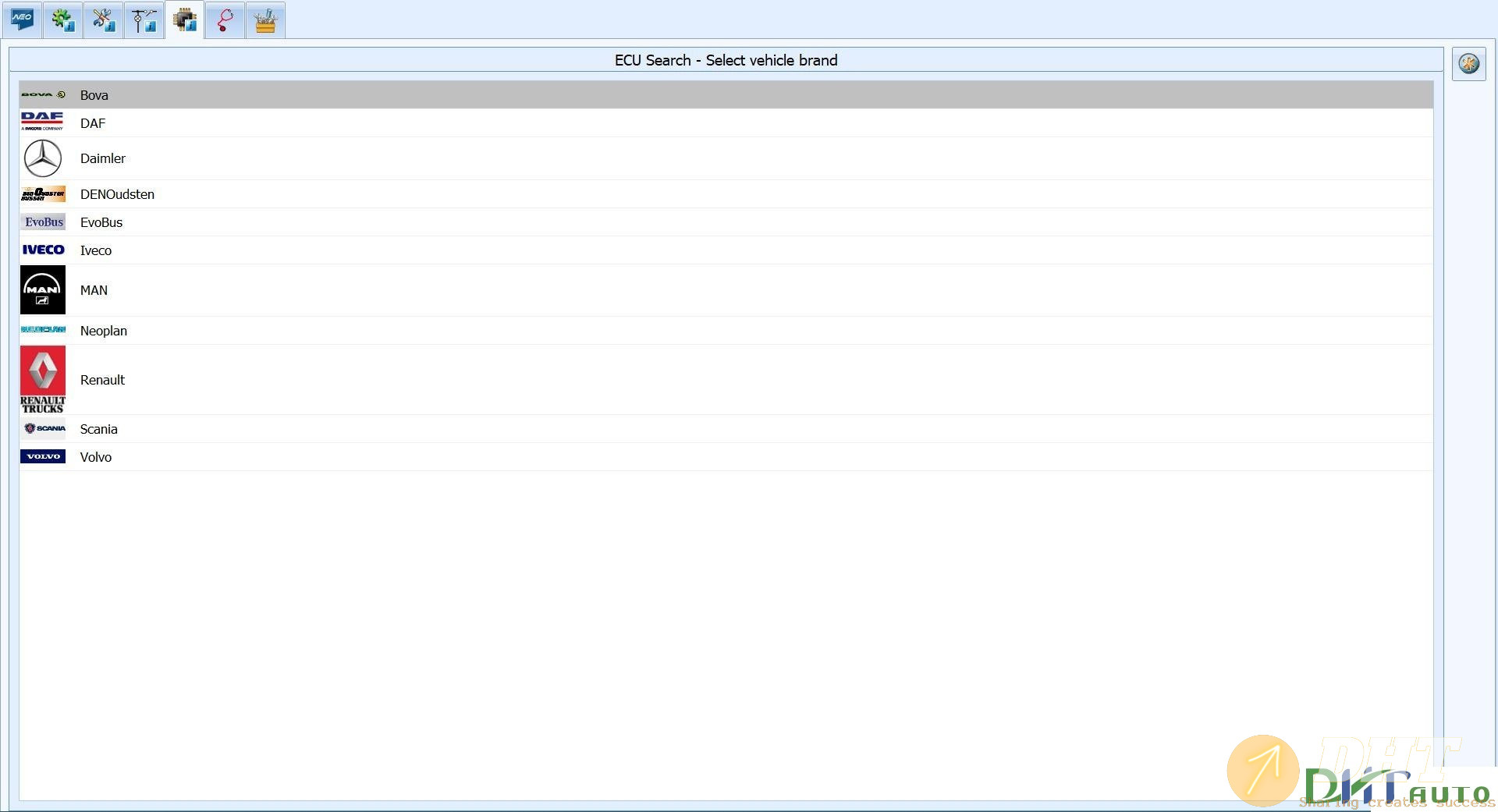Image resolution: width=1498 pixels, height=812 pixels.
Task: Select the Scania brand name
Action: pos(99,429)
